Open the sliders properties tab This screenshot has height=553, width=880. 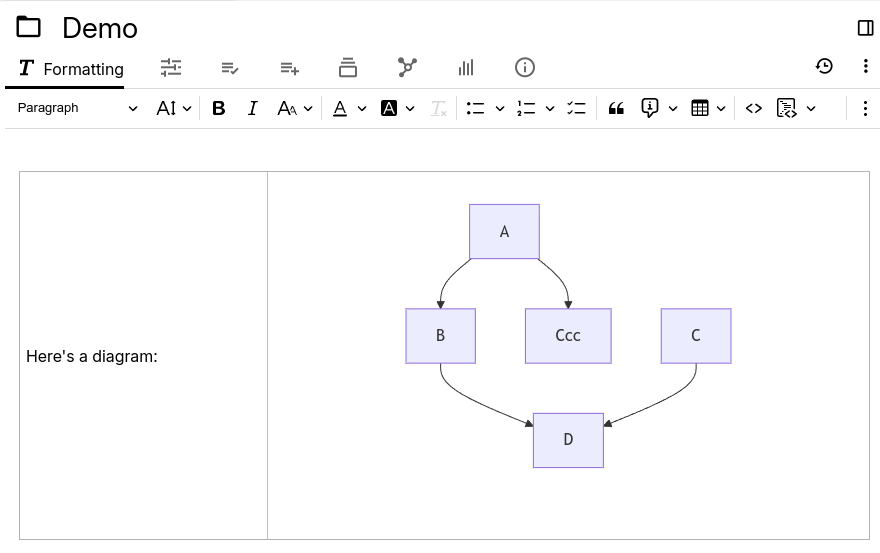point(171,67)
